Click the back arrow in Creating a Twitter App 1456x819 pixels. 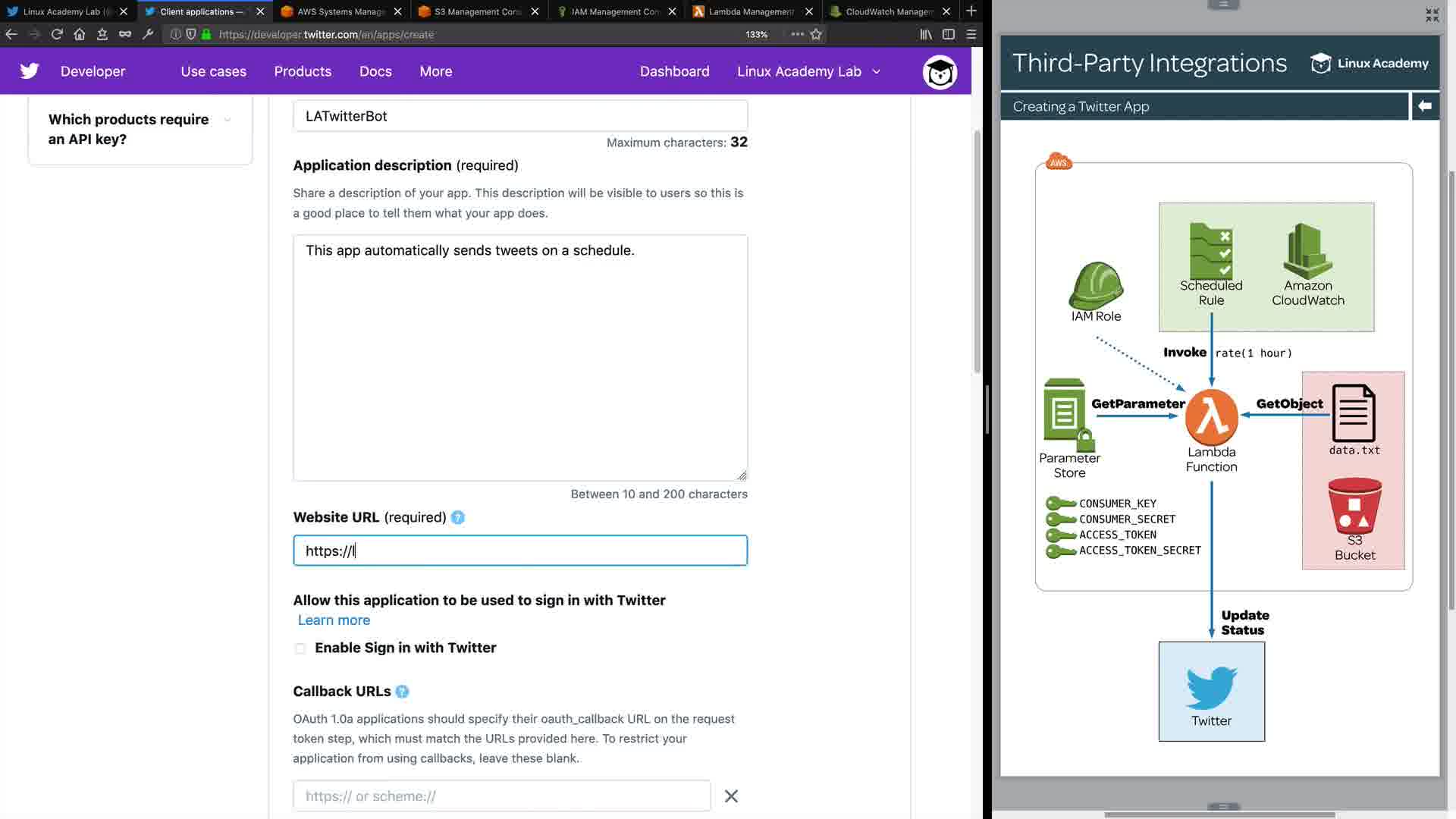tap(1425, 106)
